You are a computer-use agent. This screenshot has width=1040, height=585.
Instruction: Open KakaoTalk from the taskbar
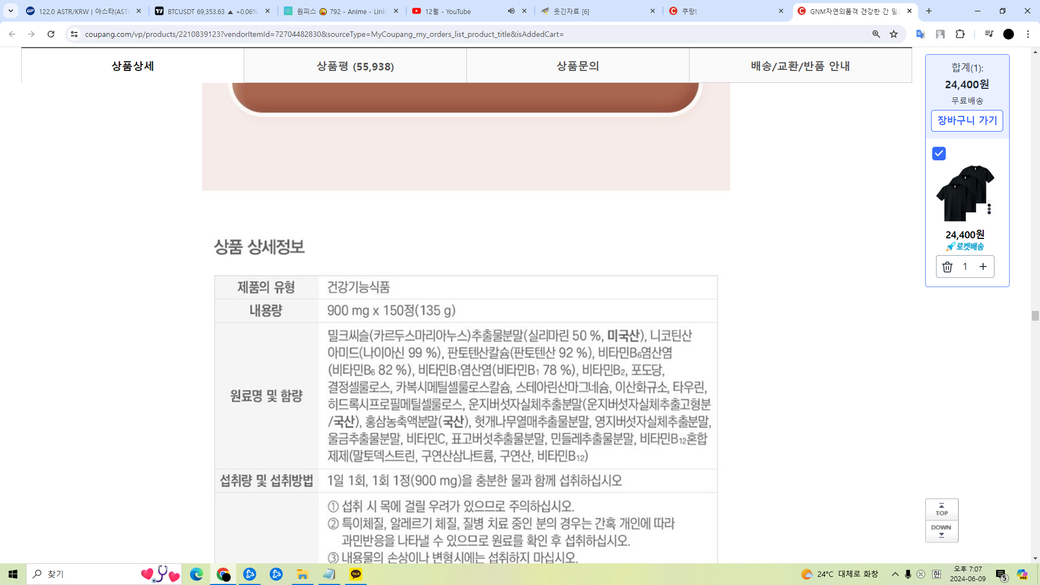coord(355,574)
